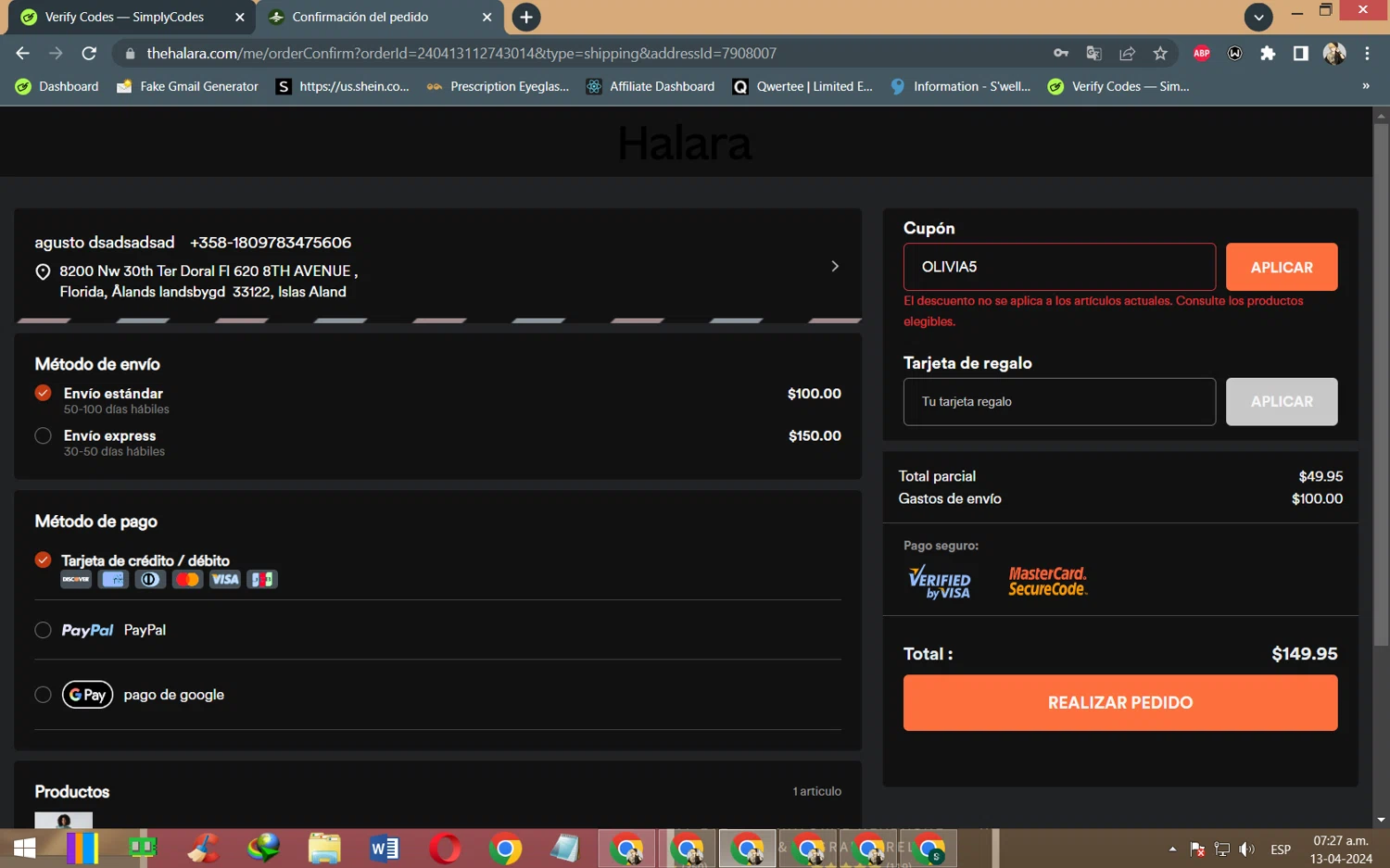Switch to the Confirmación del pedido tab
The image size is (1390, 868).
380,17
